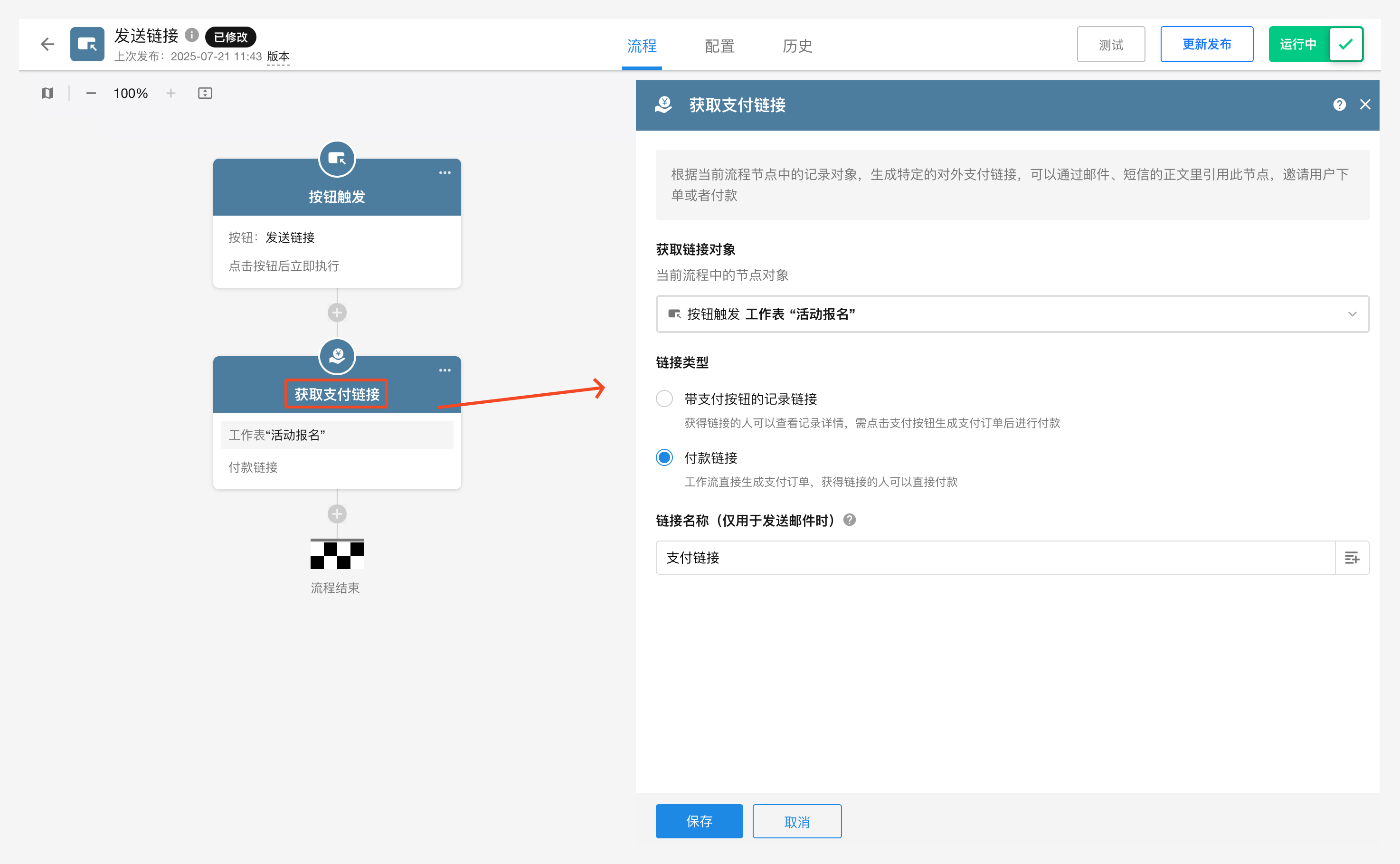This screenshot has width=1400, height=864.
Task: Open help icon in 获取支付链接 panel header
Action: [1340, 104]
